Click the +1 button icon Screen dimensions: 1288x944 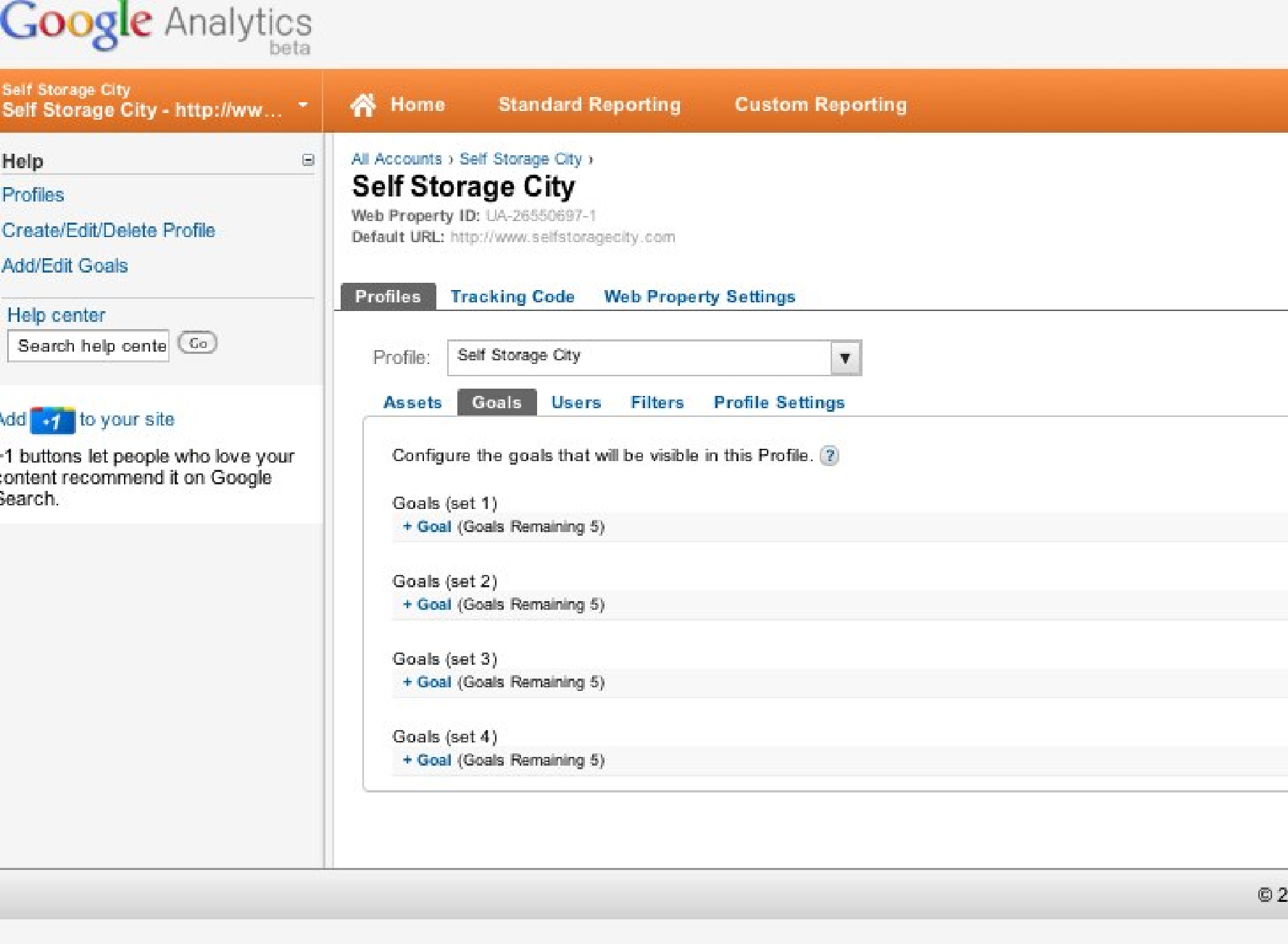pyautogui.click(x=53, y=421)
